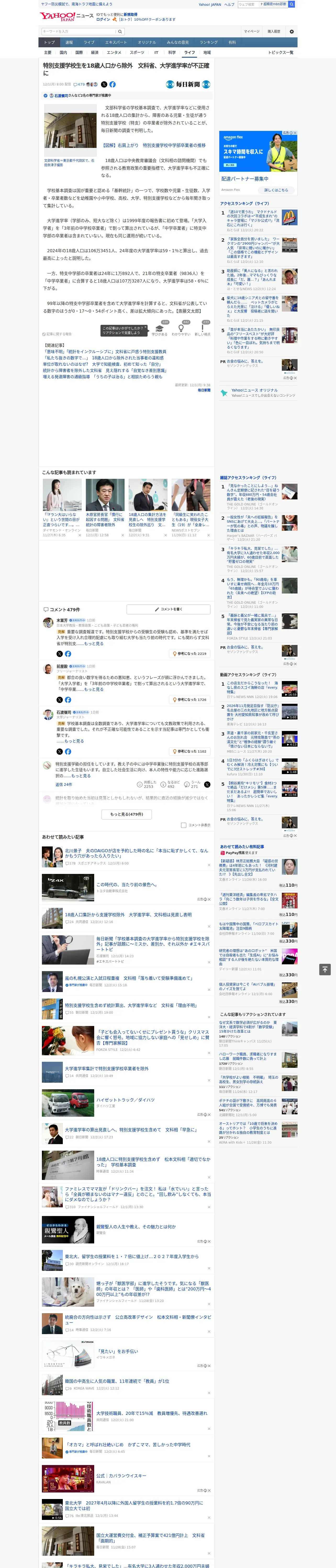Screen dimensions: 336x1568
Task: Click the キーワードを入力 search field
Action: [79, 32]
